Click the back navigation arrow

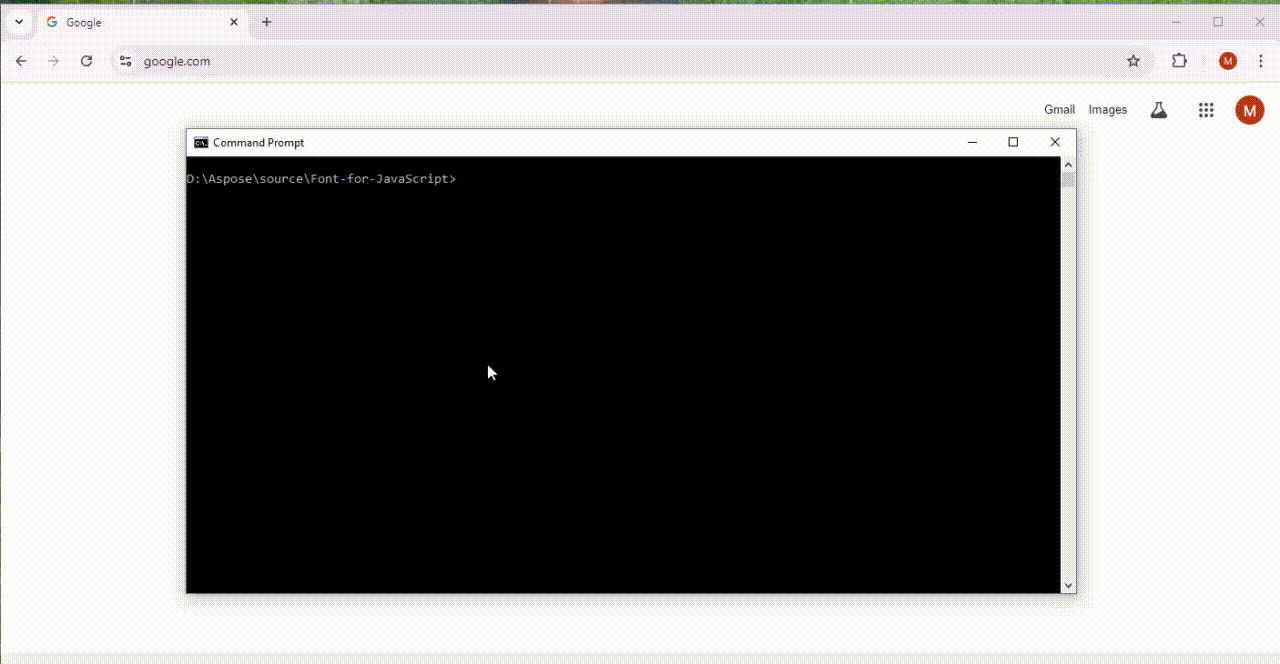pos(21,61)
